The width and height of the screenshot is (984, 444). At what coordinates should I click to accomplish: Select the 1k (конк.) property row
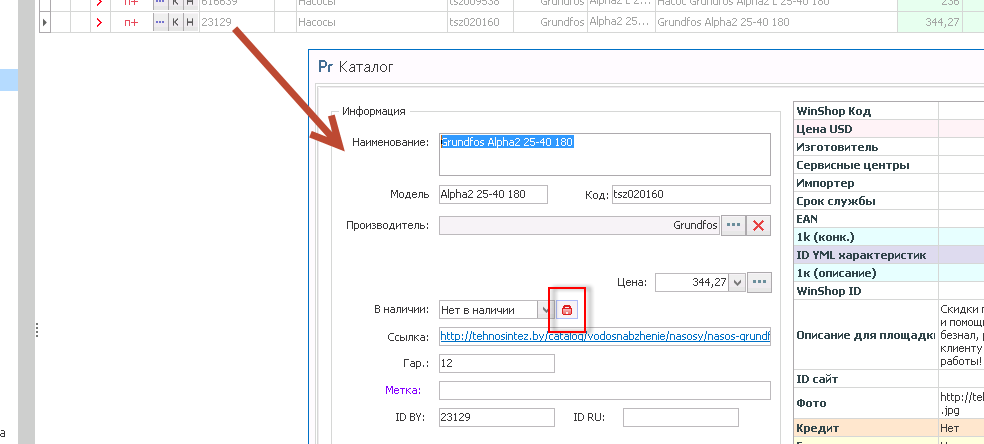click(x=889, y=237)
